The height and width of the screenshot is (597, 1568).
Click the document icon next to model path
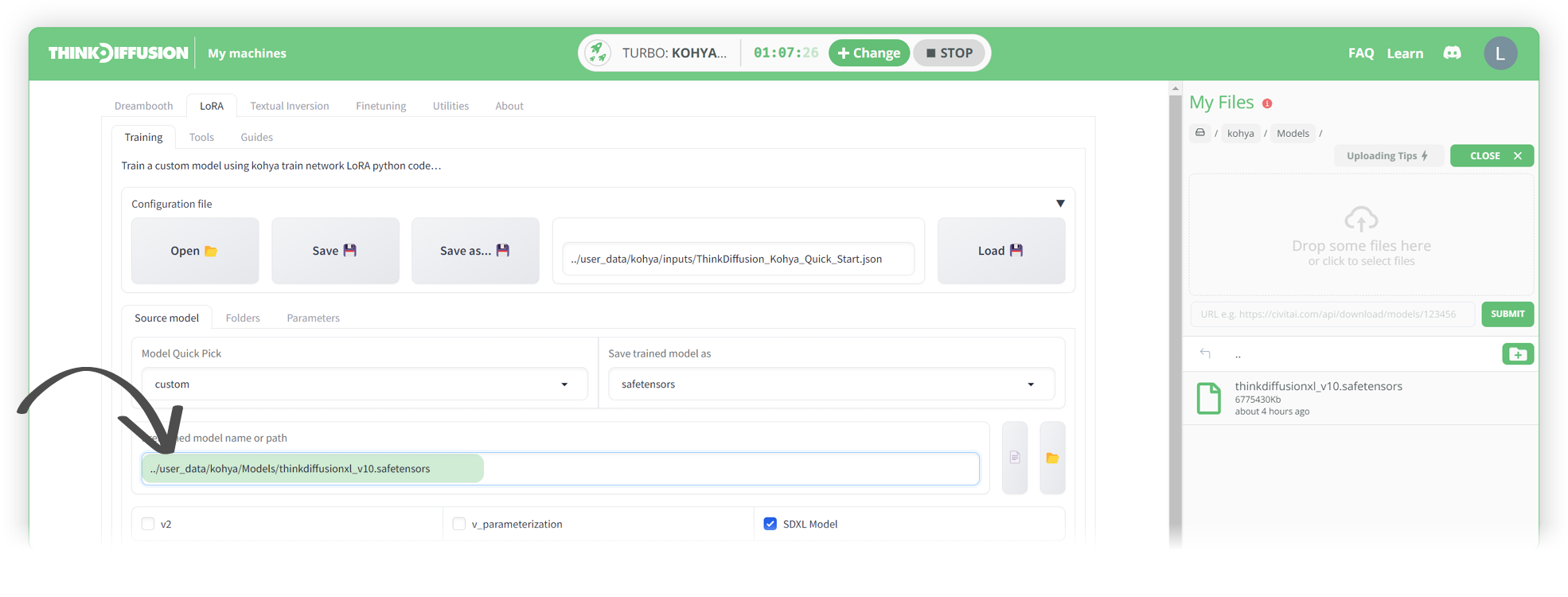[1015, 458]
